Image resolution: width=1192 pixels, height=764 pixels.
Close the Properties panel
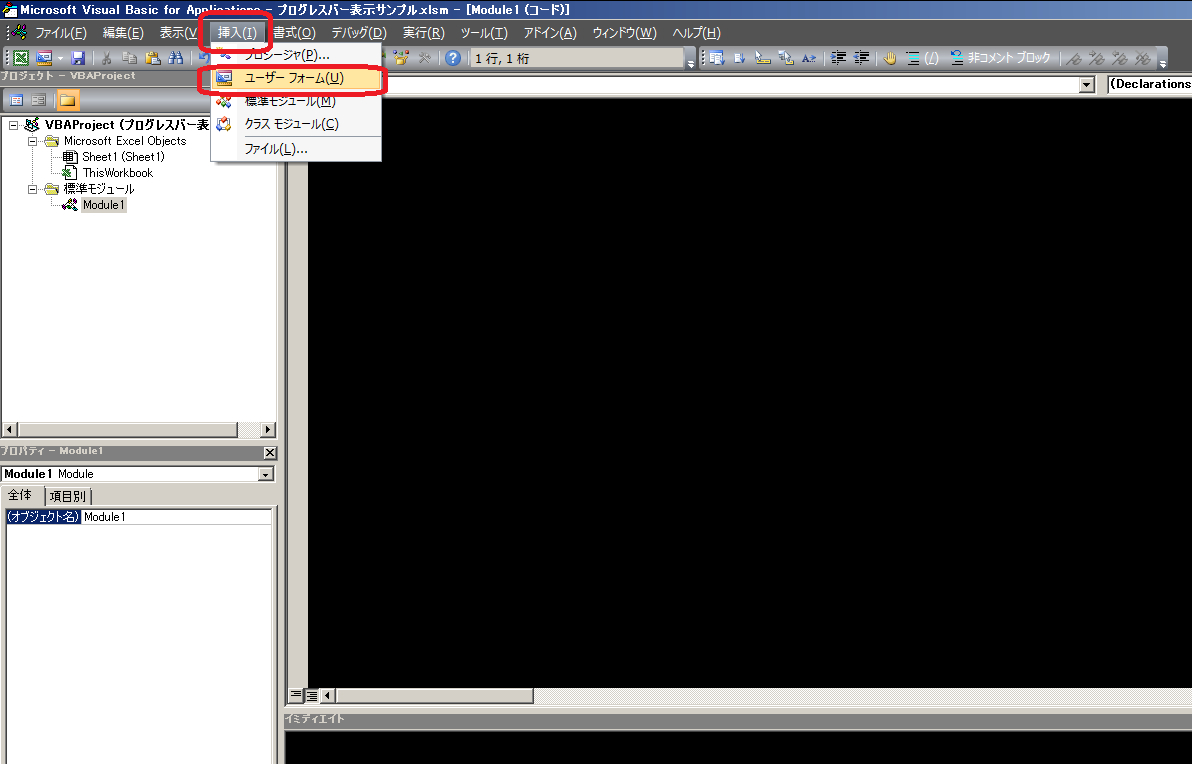tap(270, 453)
